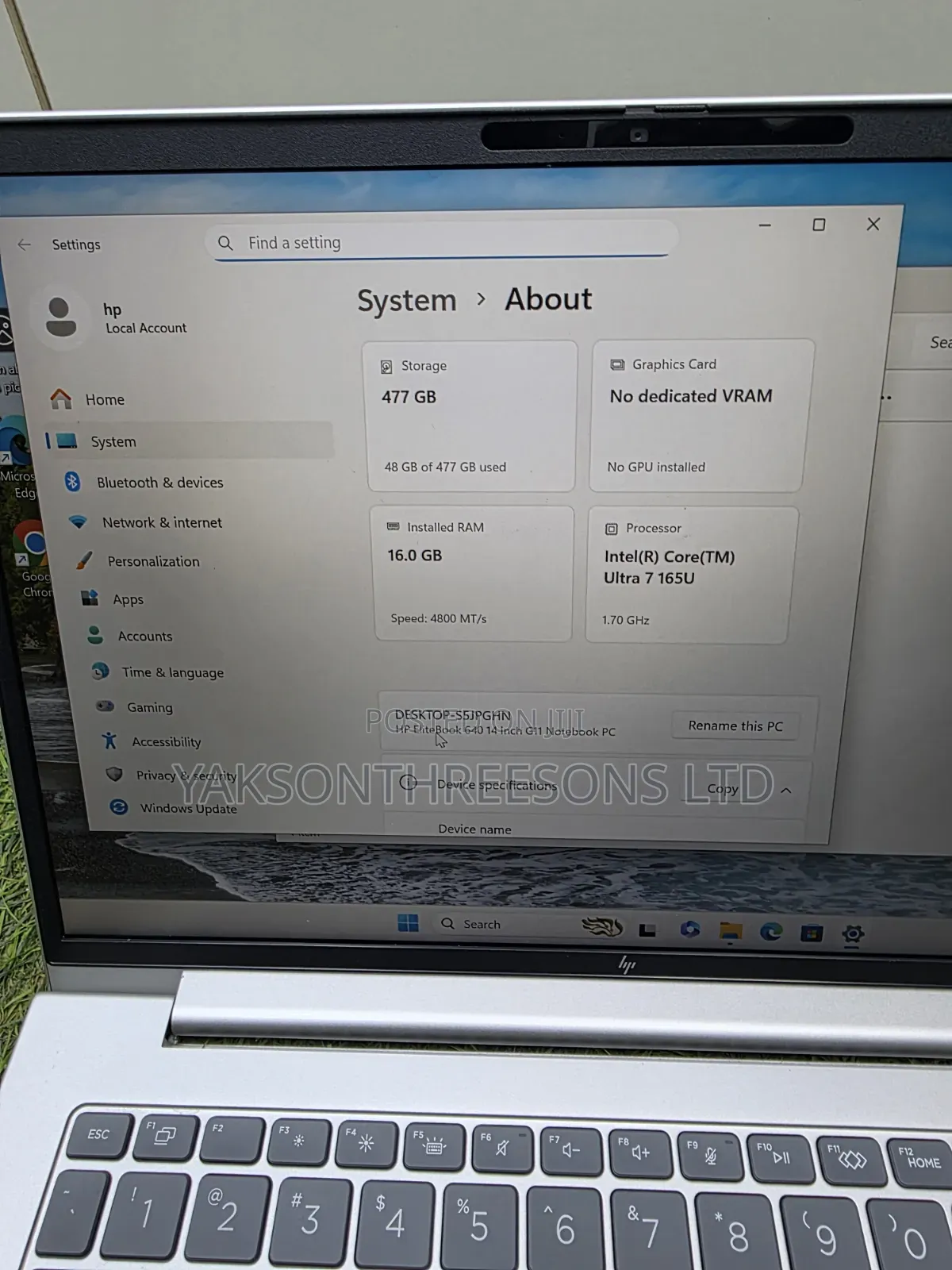Select System in the sidebar
The image size is (952, 1270).
[x=190, y=441]
